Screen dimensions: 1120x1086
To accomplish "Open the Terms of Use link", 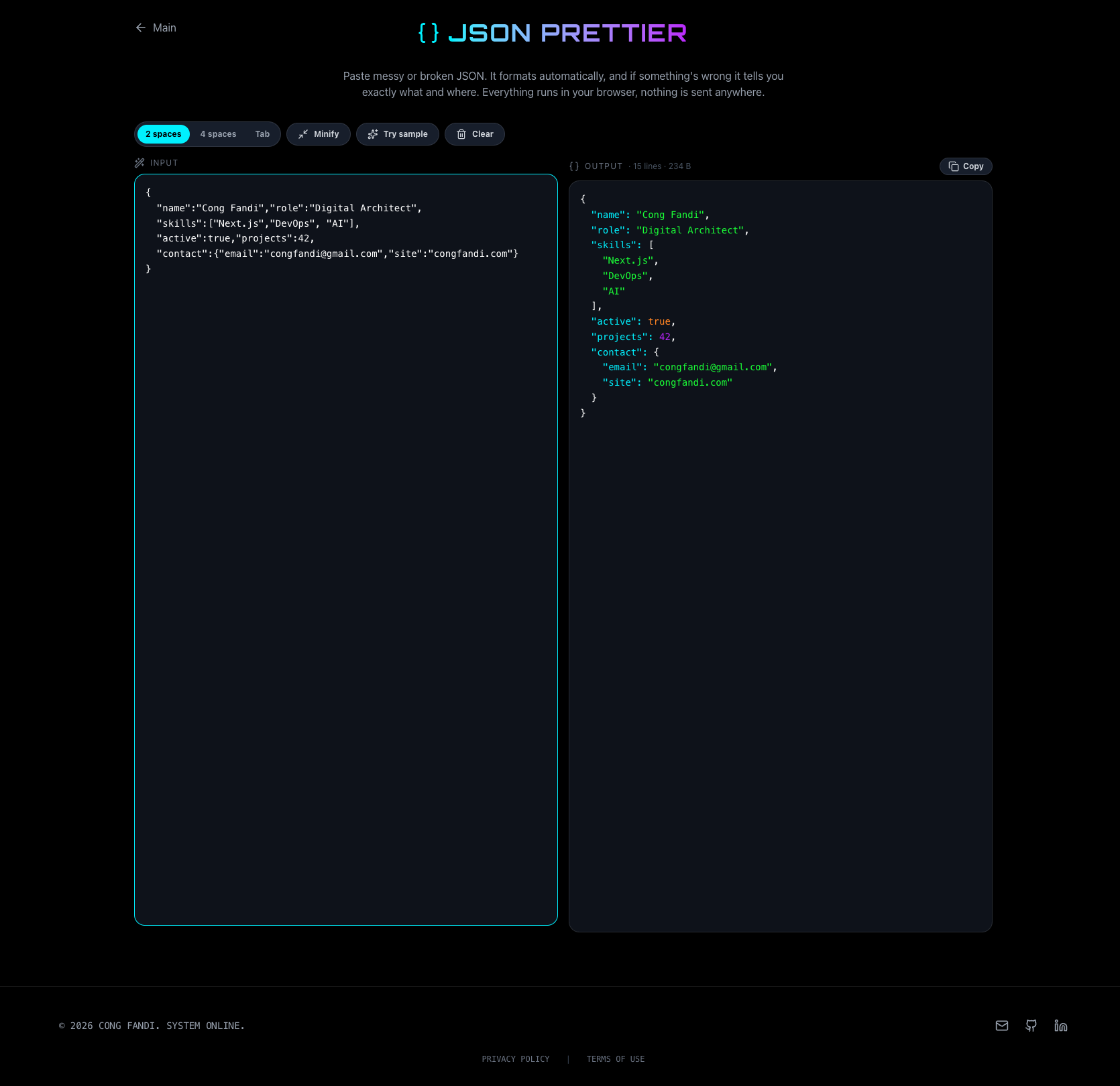I will coord(616,1059).
